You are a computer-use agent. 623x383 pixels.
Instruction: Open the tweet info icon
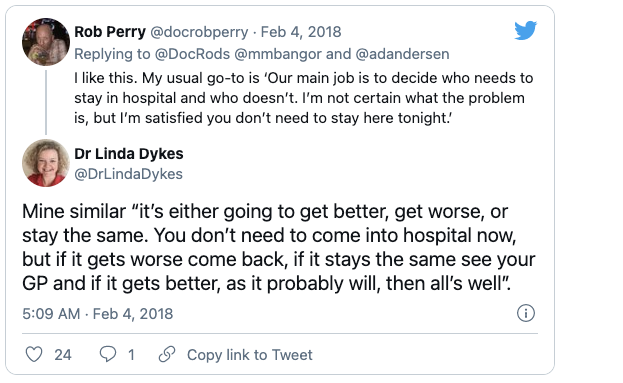pos(526,313)
